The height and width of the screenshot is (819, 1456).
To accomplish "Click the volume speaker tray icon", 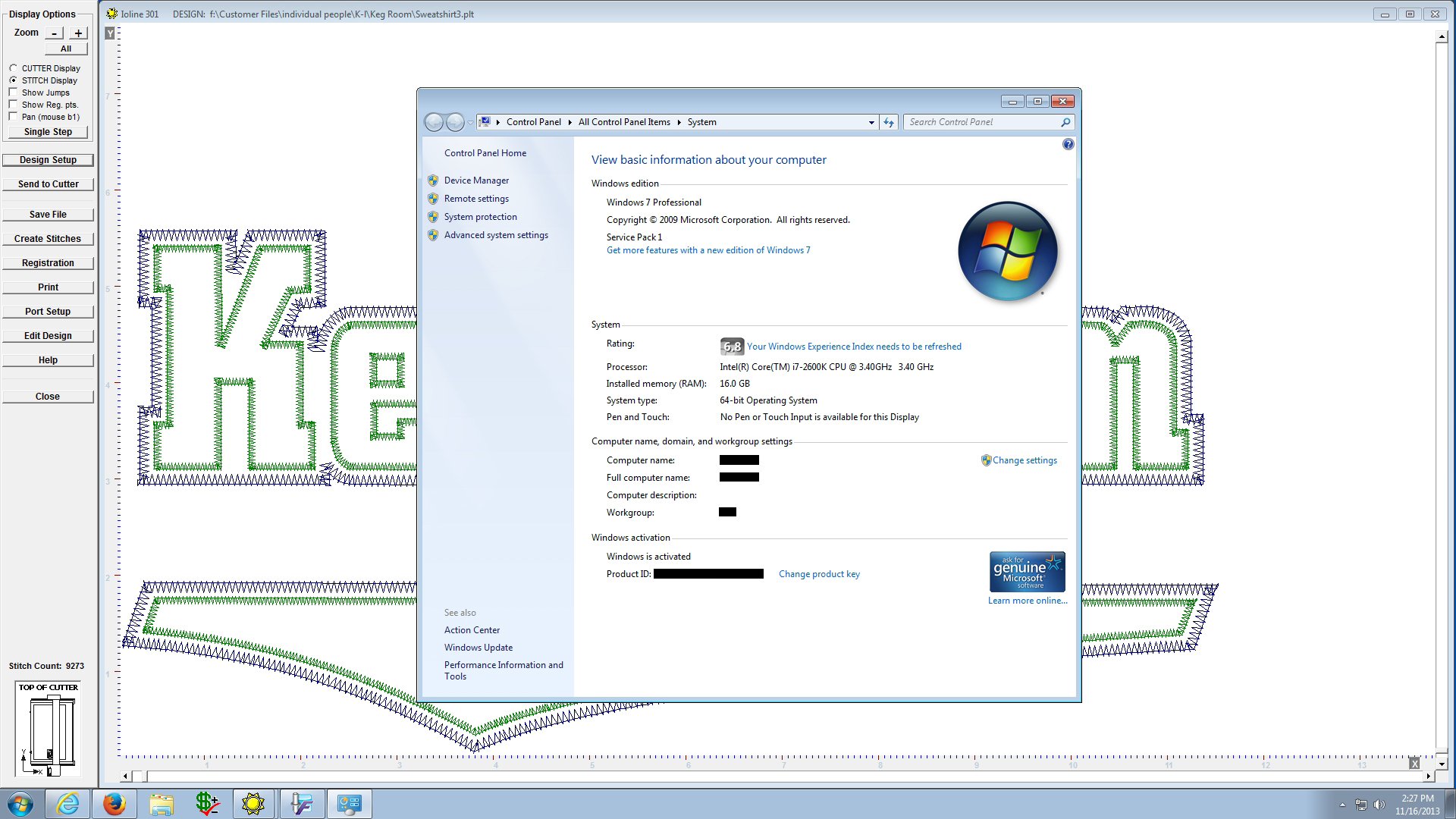I will (x=1379, y=805).
